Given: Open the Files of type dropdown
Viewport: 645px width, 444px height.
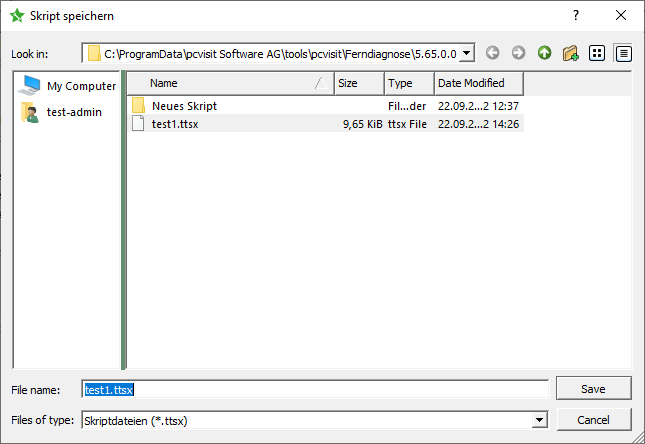Looking at the screenshot, I should pyautogui.click(x=540, y=421).
